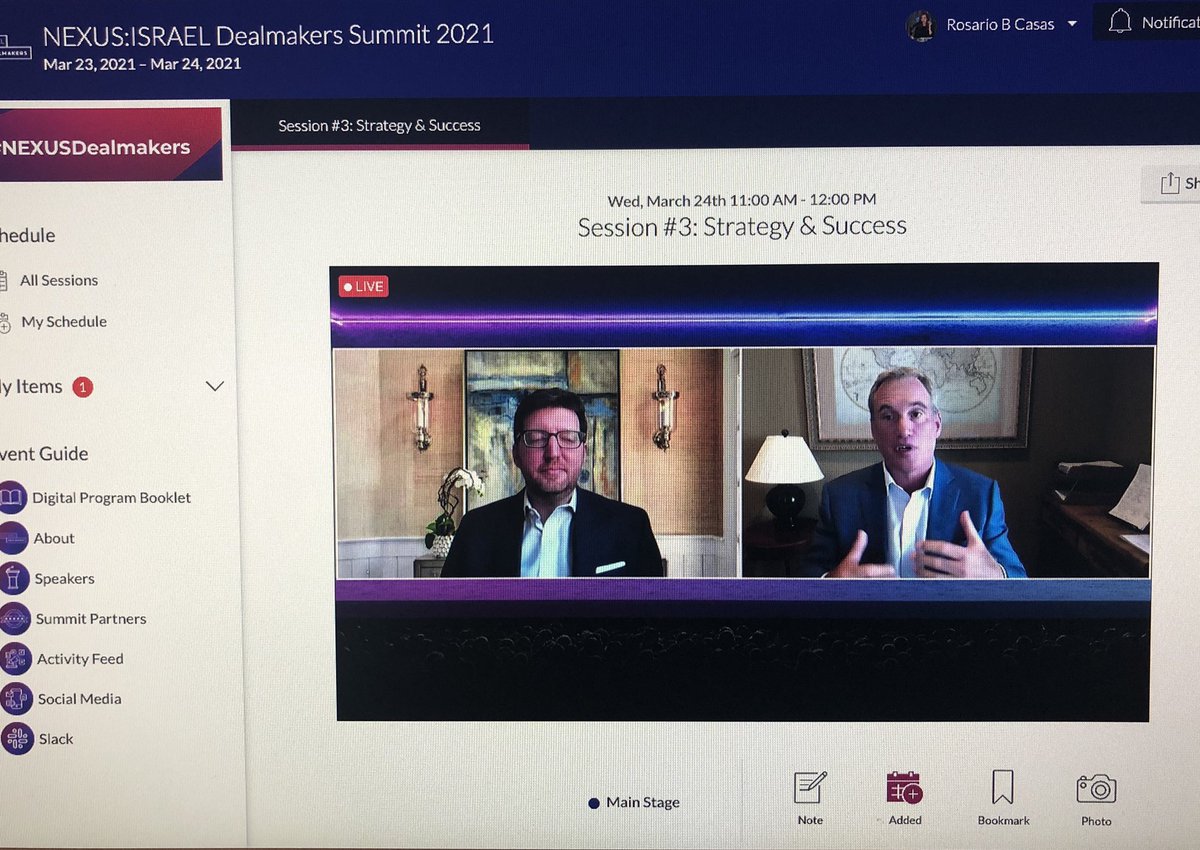This screenshot has height=850, width=1200.
Task: Click the Photo camera icon
Action: (1096, 789)
